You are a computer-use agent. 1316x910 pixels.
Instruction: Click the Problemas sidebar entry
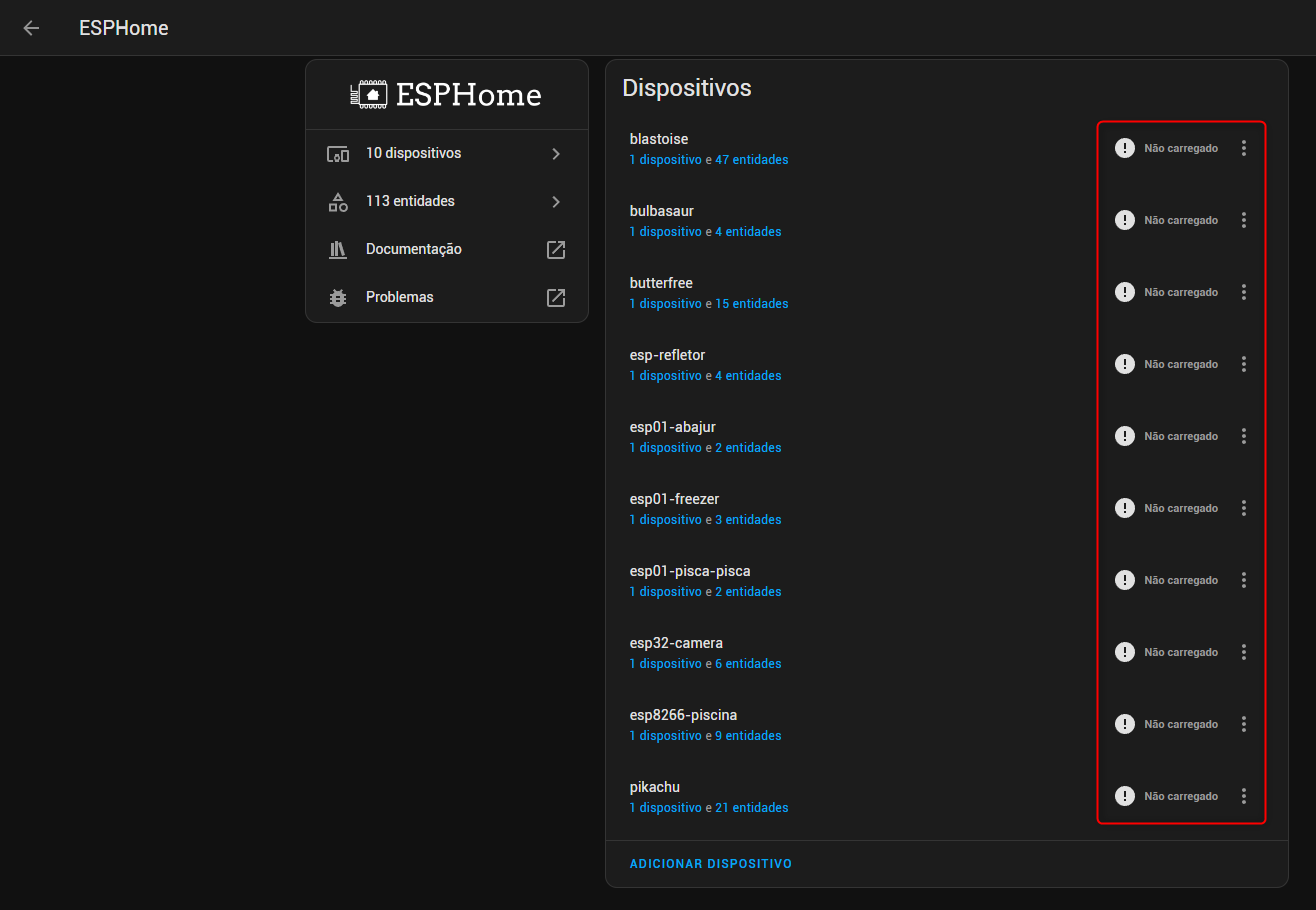pos(399,297)
